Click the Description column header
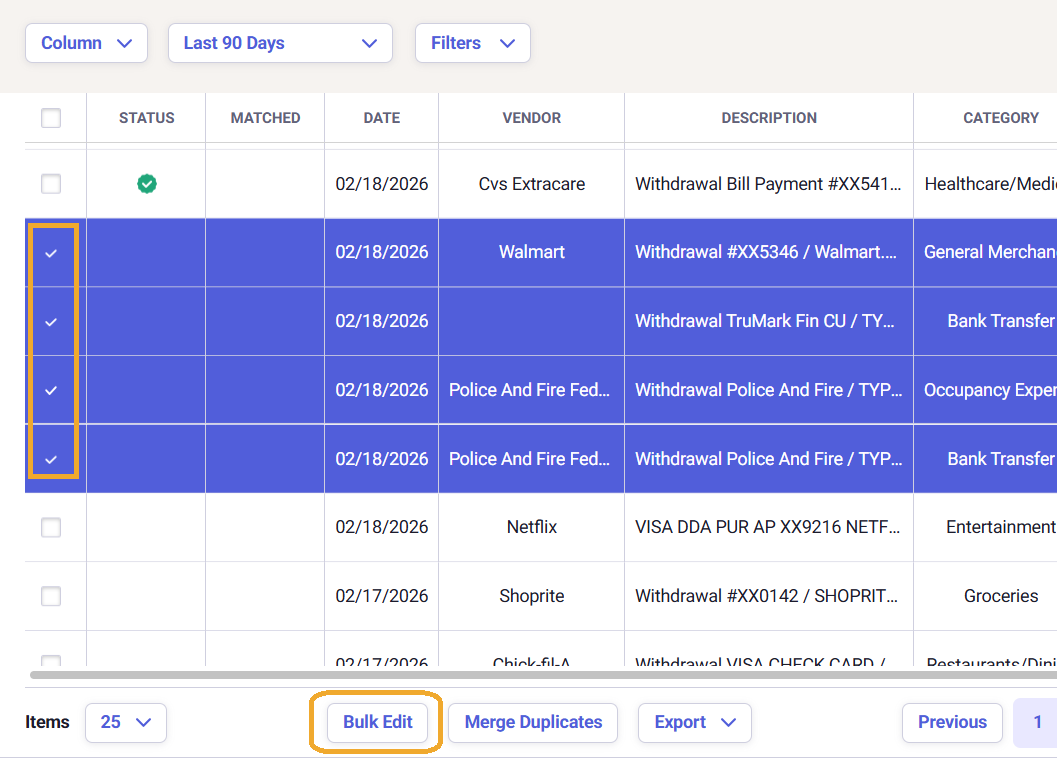Image resolution: width=1057 pixels, height=760 pixels. click(769, 118)
